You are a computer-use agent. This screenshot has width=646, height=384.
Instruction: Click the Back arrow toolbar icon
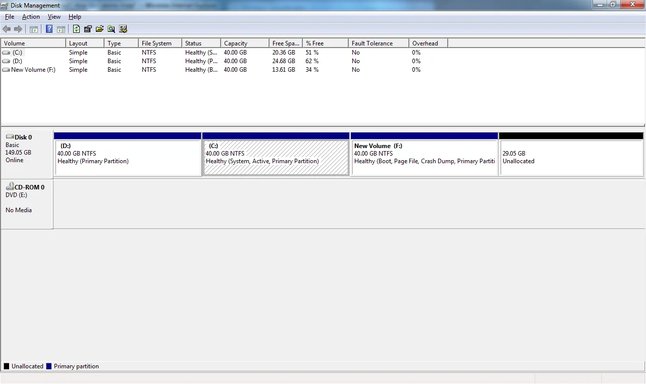(x=7, y=29)
